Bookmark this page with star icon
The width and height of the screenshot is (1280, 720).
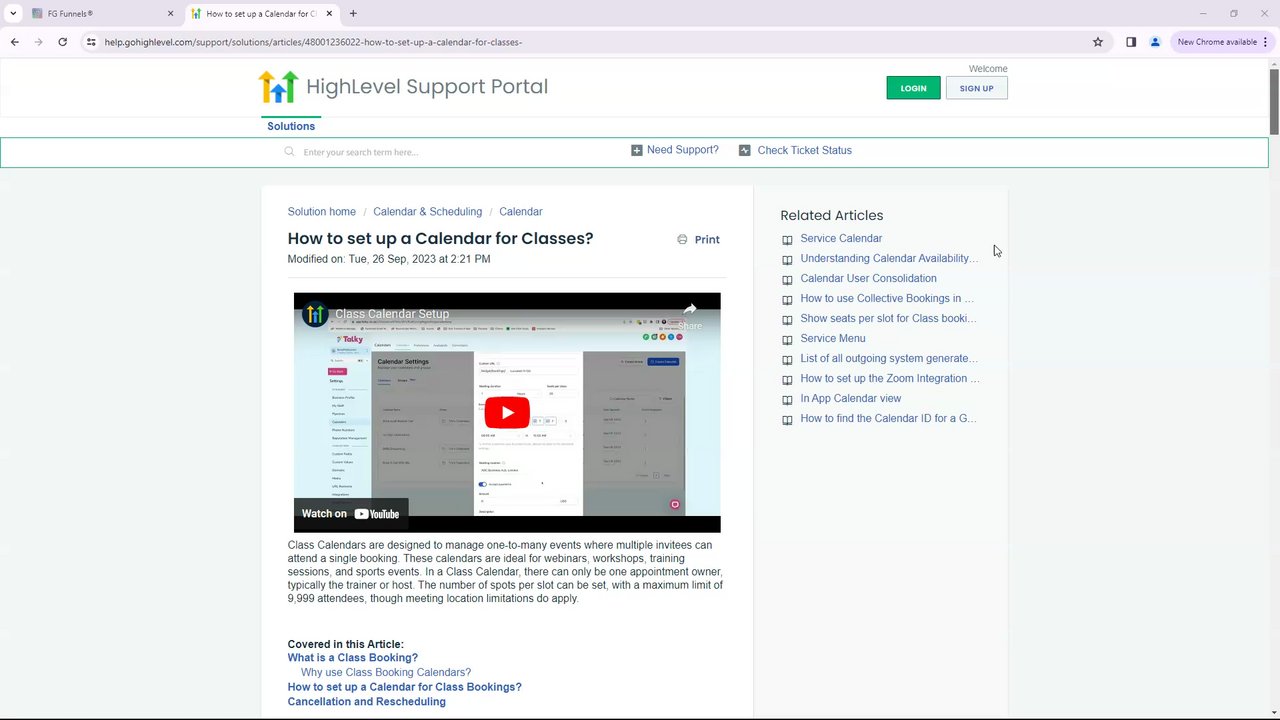pos(1098,42)
